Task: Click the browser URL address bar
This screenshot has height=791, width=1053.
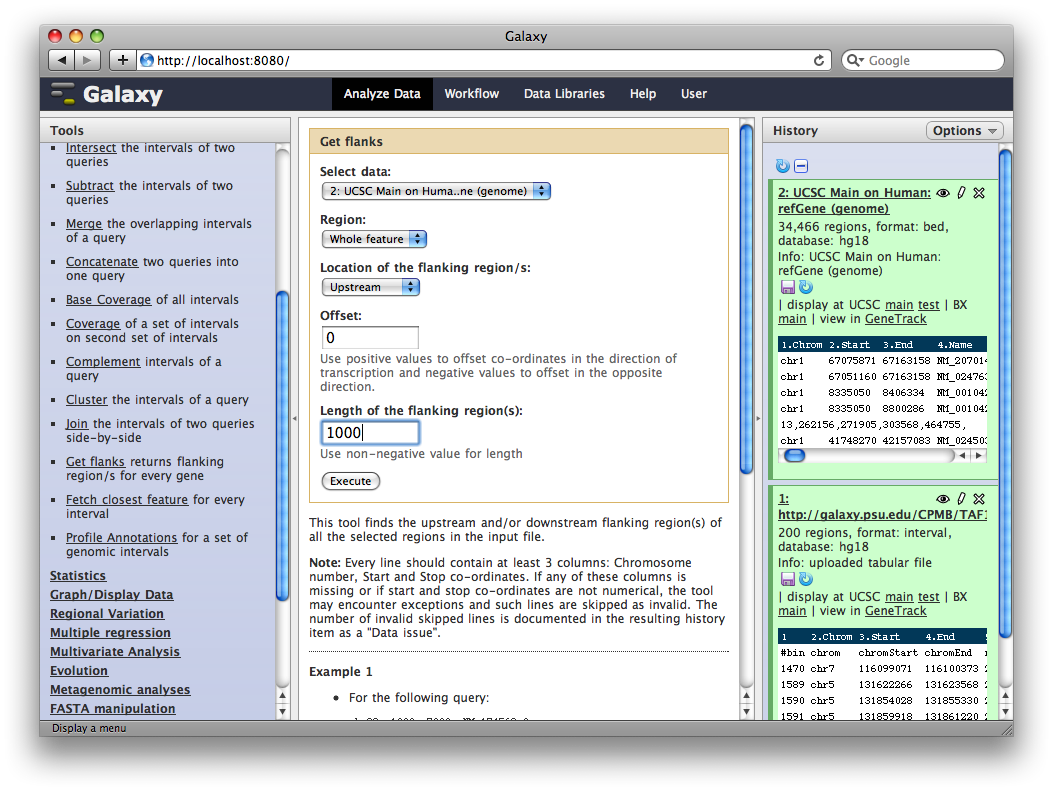Action: 484,60
